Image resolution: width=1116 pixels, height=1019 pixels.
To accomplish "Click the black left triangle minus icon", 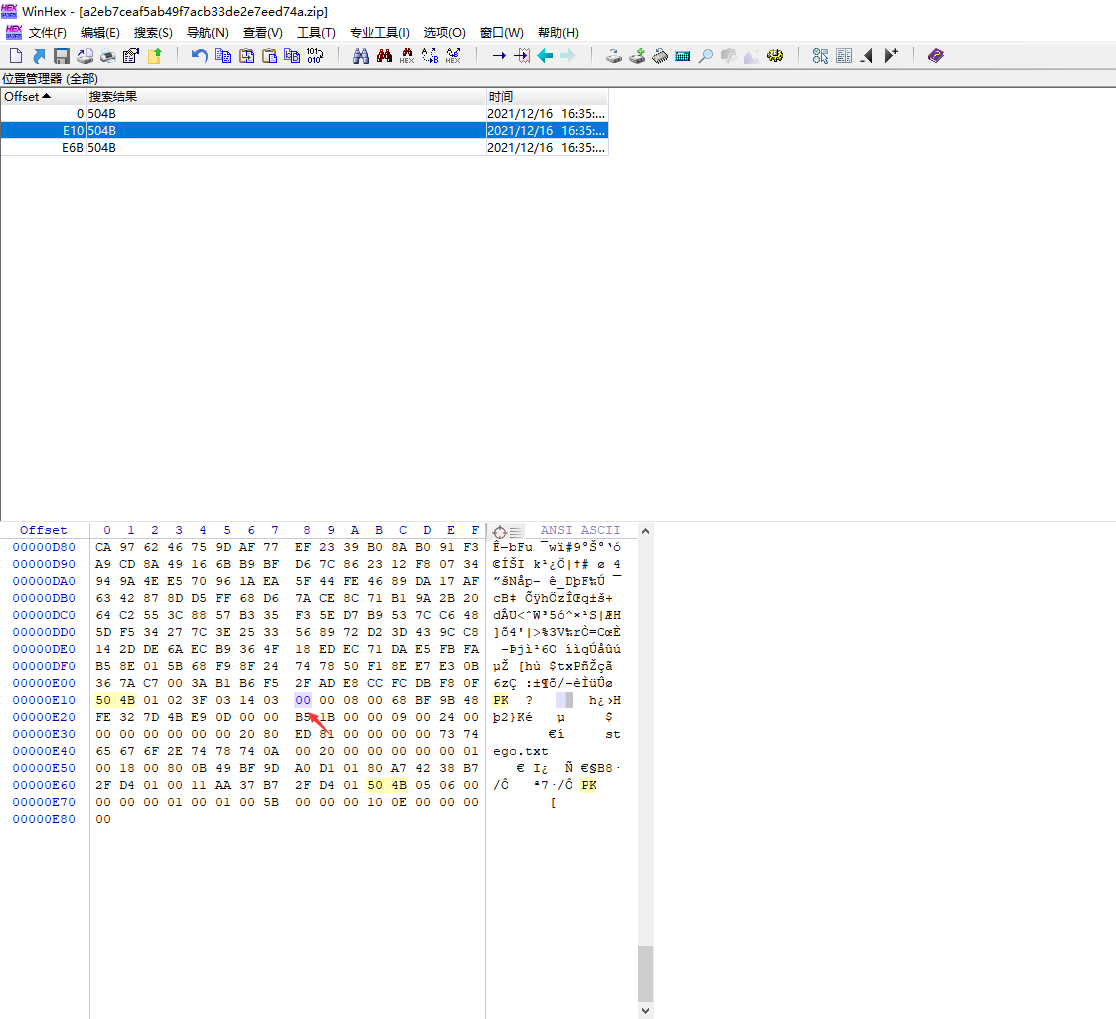I will coord(867,56).
